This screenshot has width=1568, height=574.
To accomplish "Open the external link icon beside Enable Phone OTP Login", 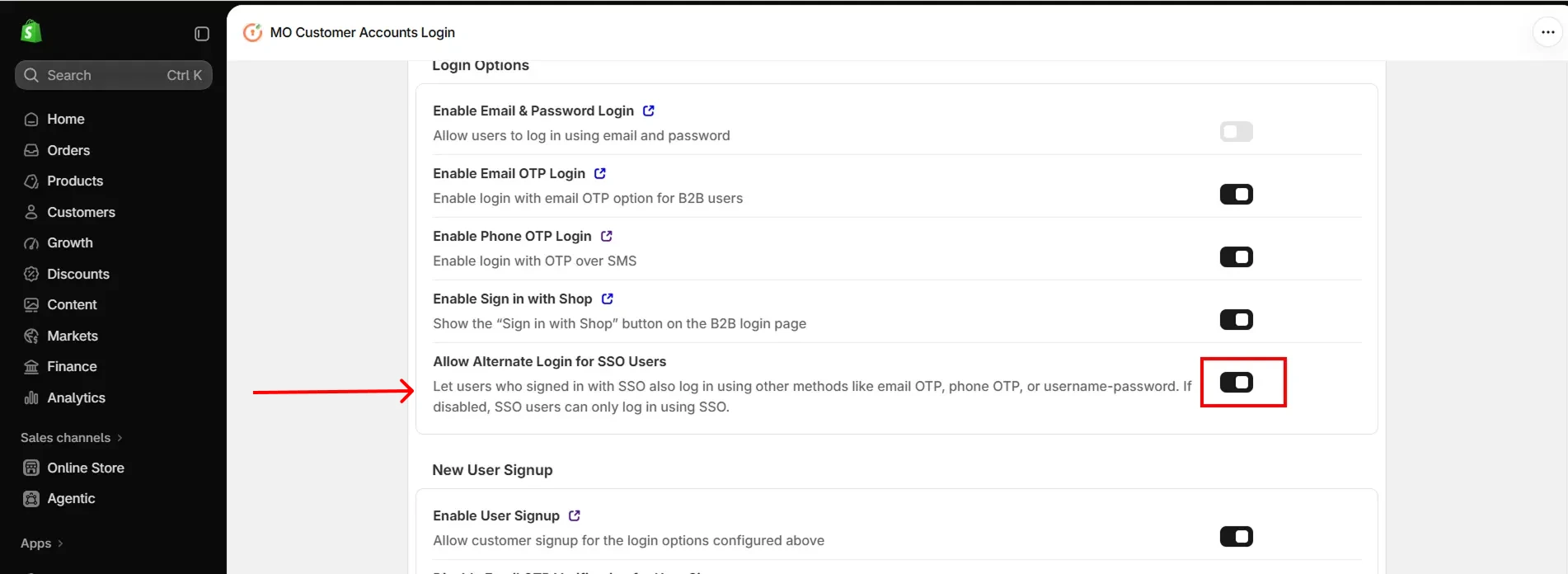I will tap(607, 236).
